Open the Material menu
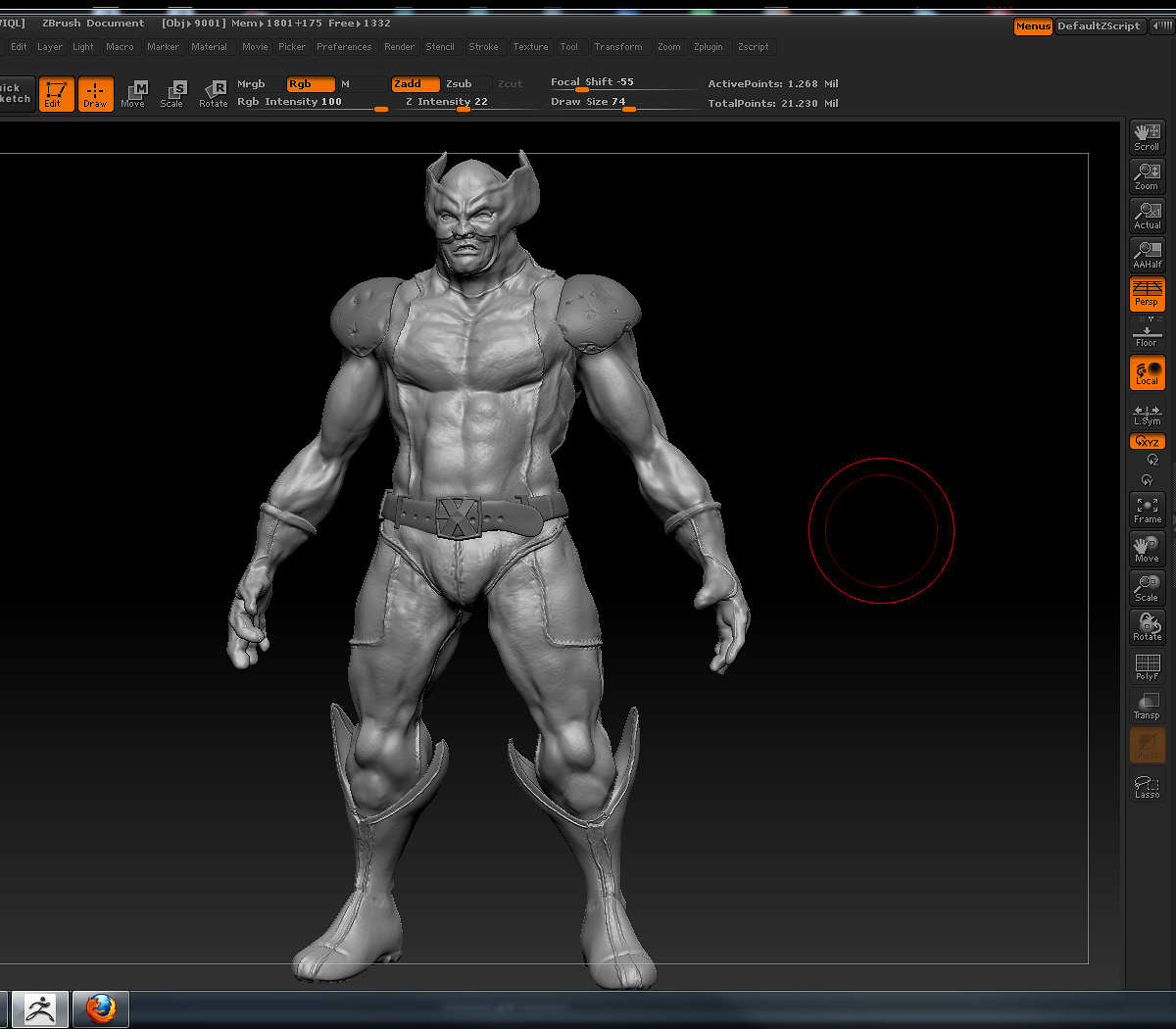Viewport: 1176px width, 1029px height. 209,47
